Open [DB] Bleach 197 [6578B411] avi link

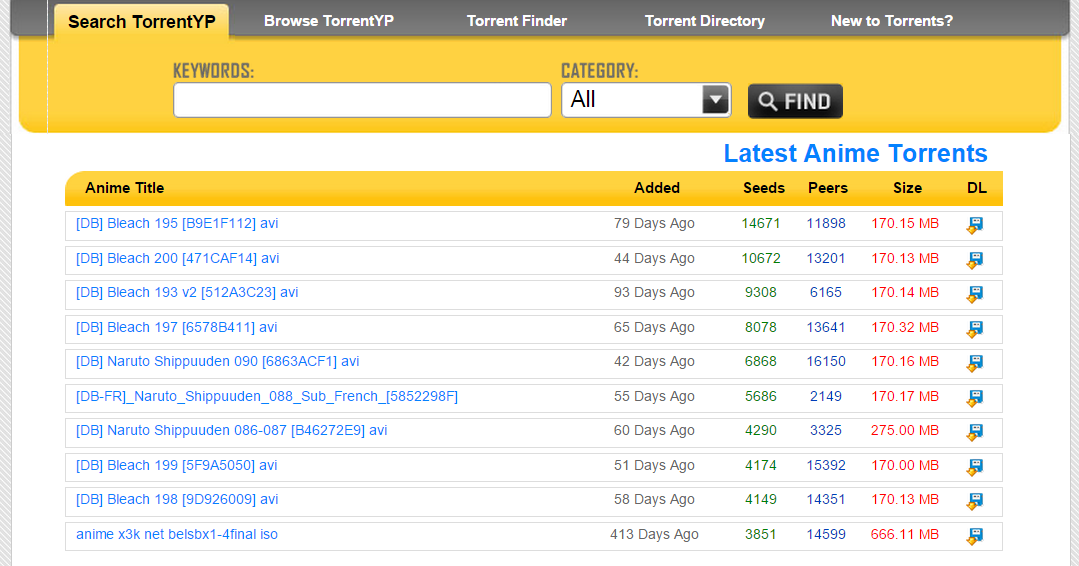[x=177, y=327]
